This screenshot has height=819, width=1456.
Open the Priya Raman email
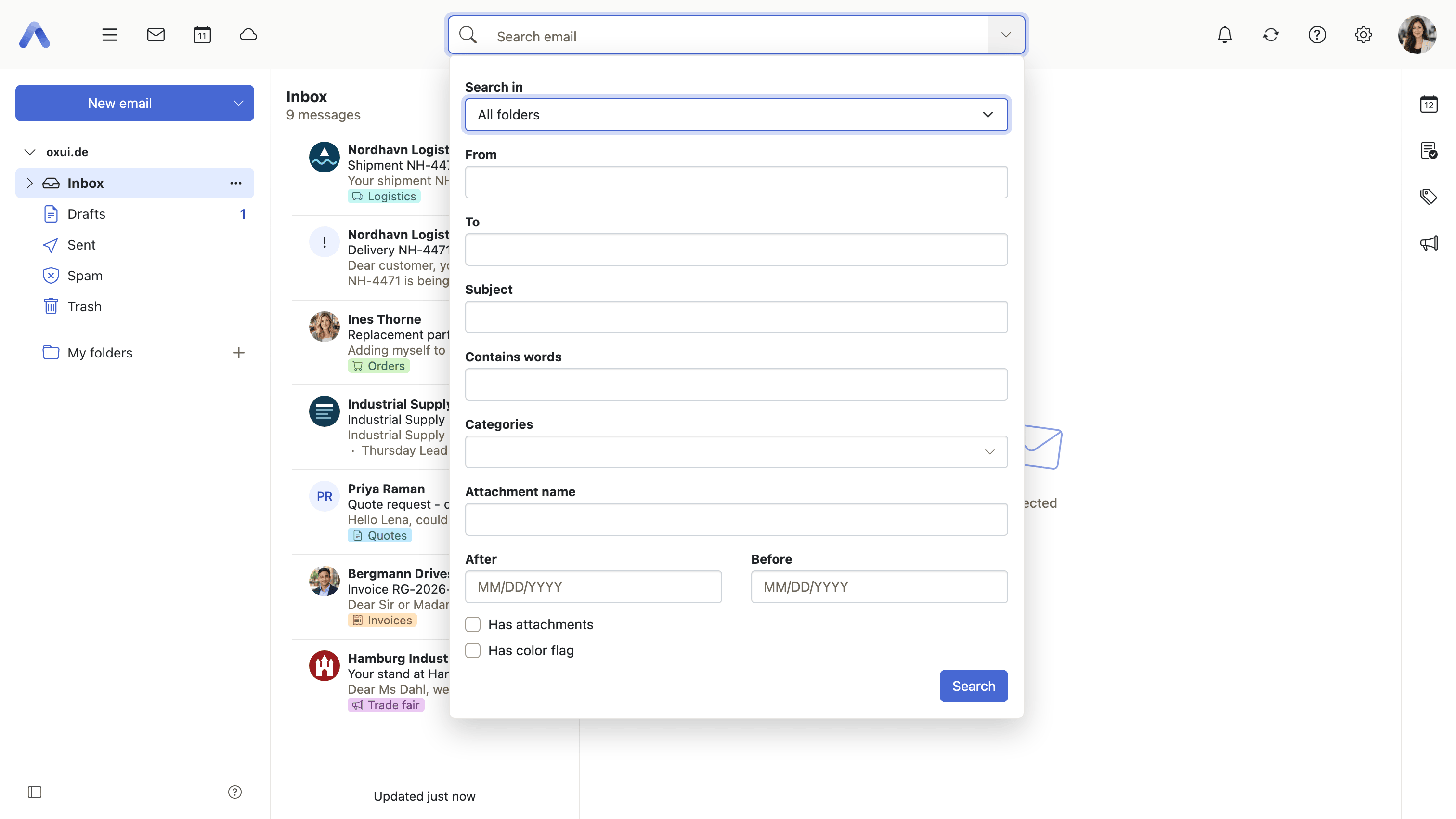click(x=371, y=512)
